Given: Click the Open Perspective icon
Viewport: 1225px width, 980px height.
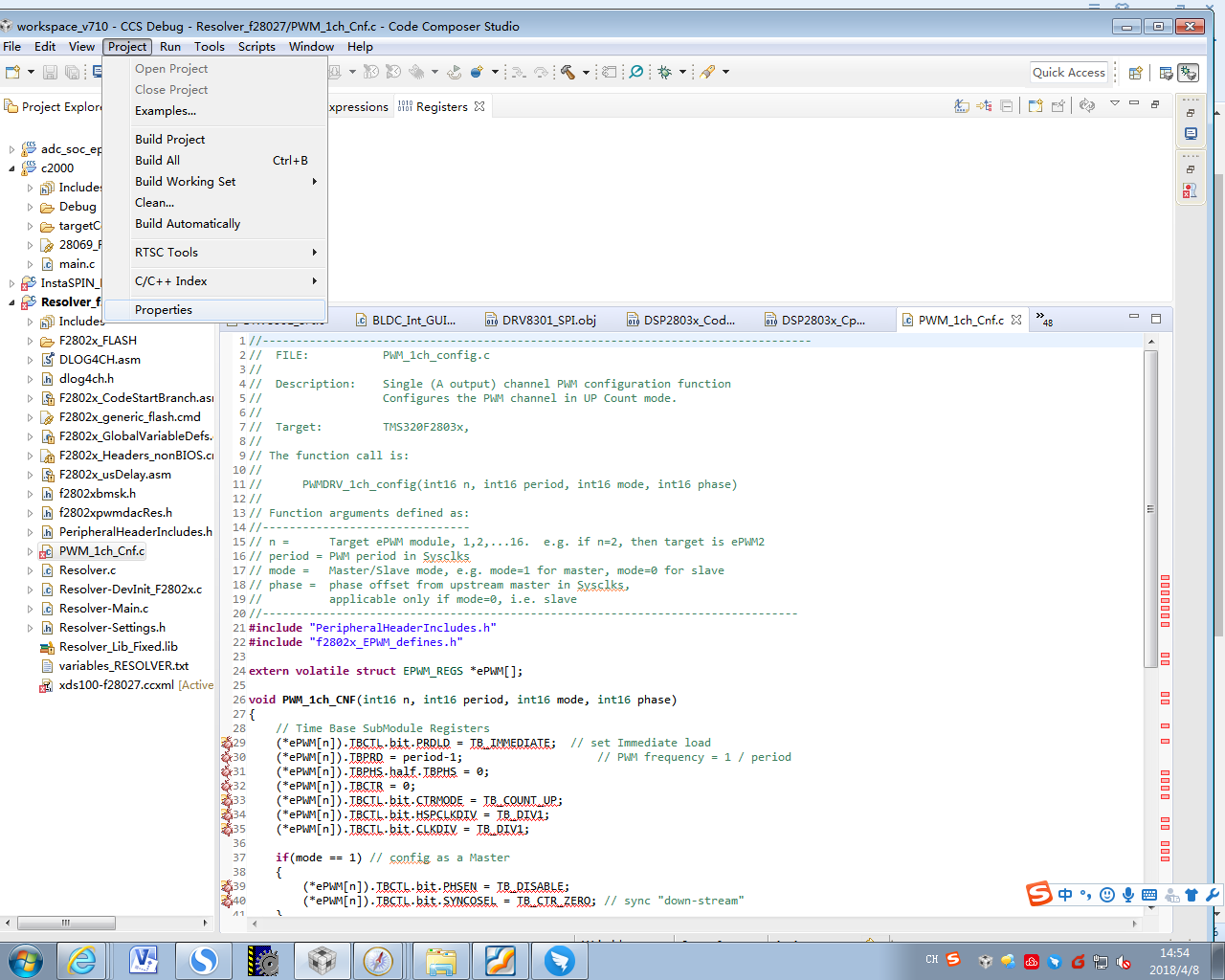Looking at the screenshot, I should click(1135, 73).
